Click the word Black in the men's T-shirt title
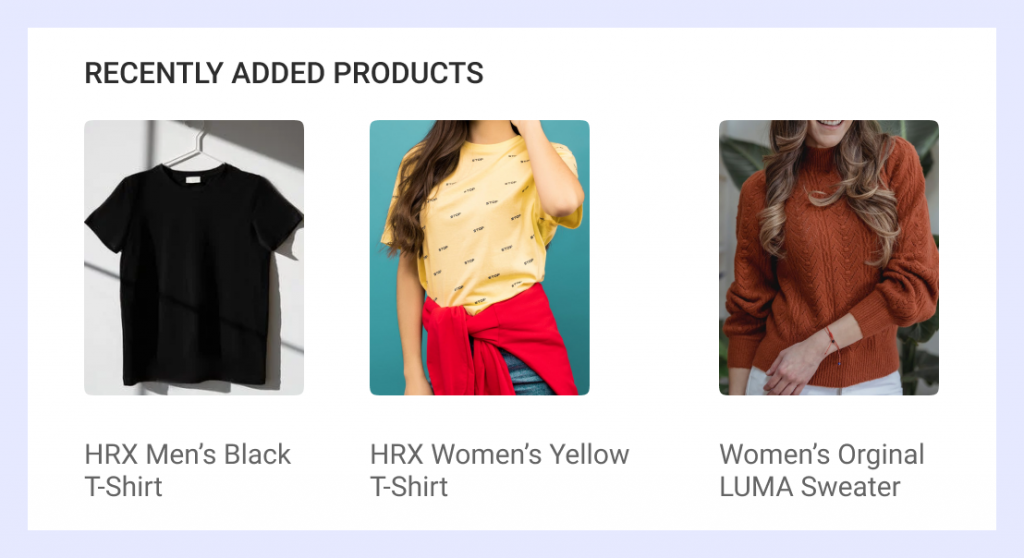Screen dimensions: 1024x558 [x=257, y=455]
